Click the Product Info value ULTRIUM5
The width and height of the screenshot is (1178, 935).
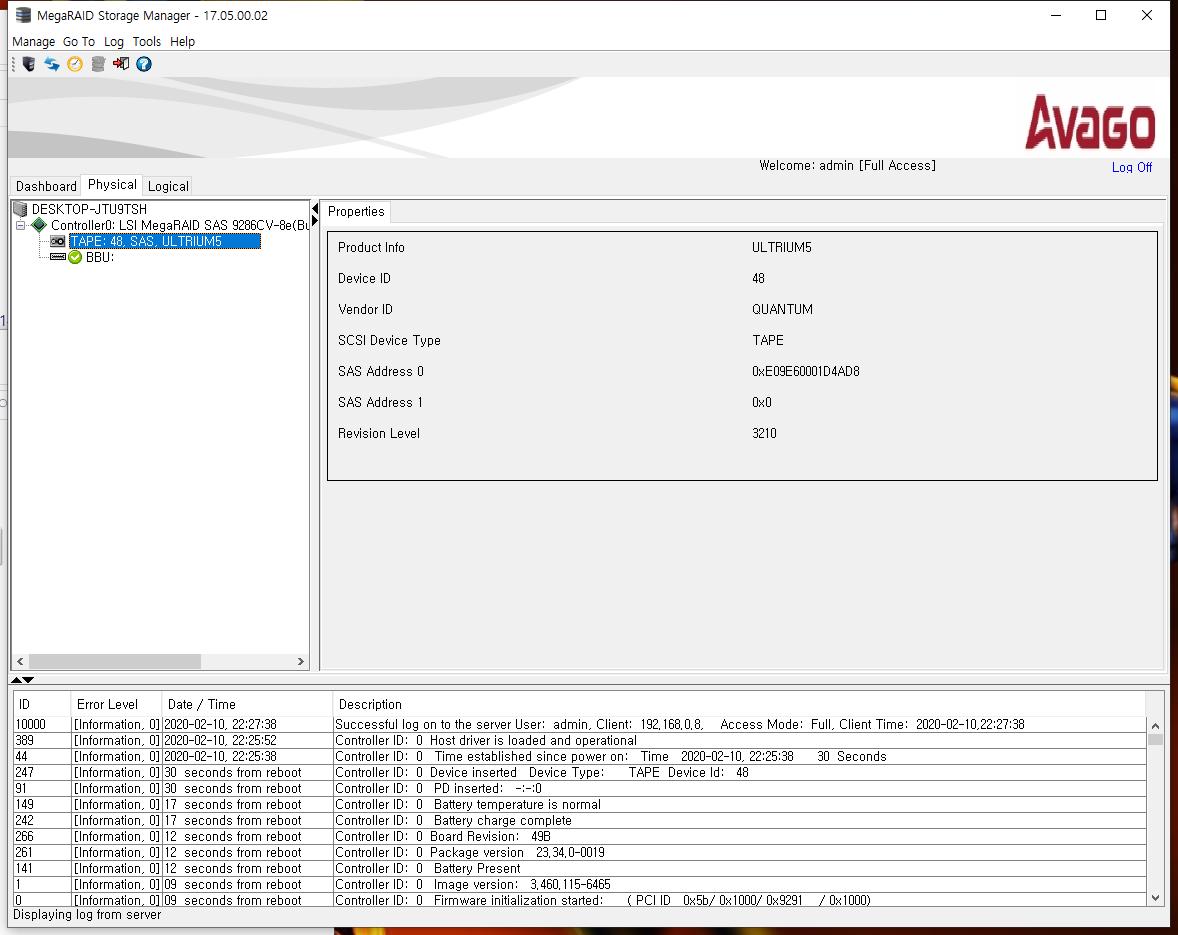(x=781, y=247)
